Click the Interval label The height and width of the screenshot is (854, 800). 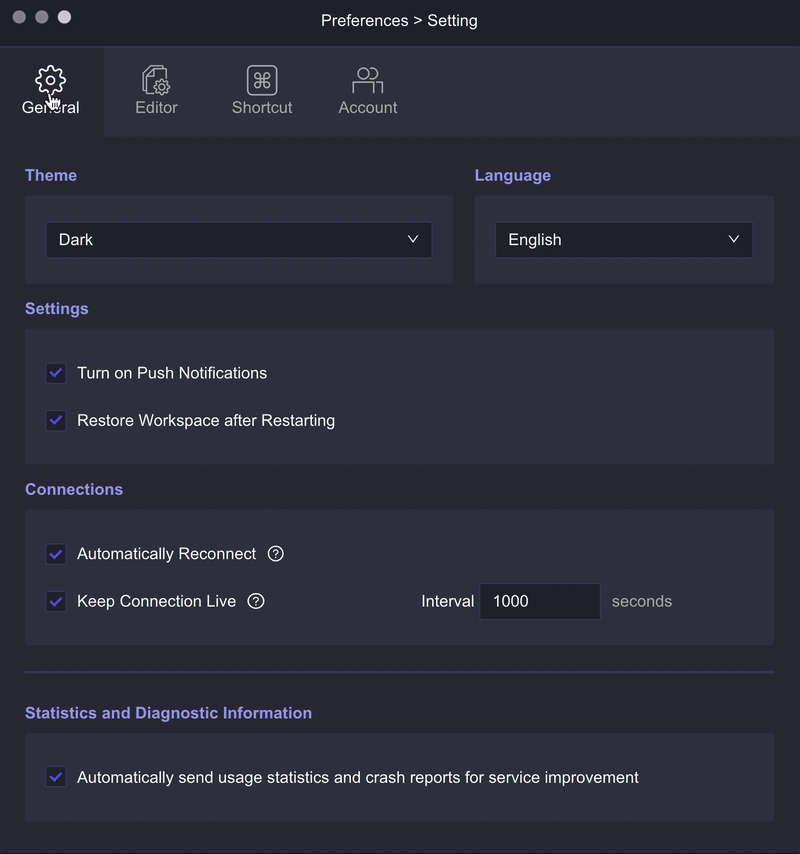[x=448, y=601]
